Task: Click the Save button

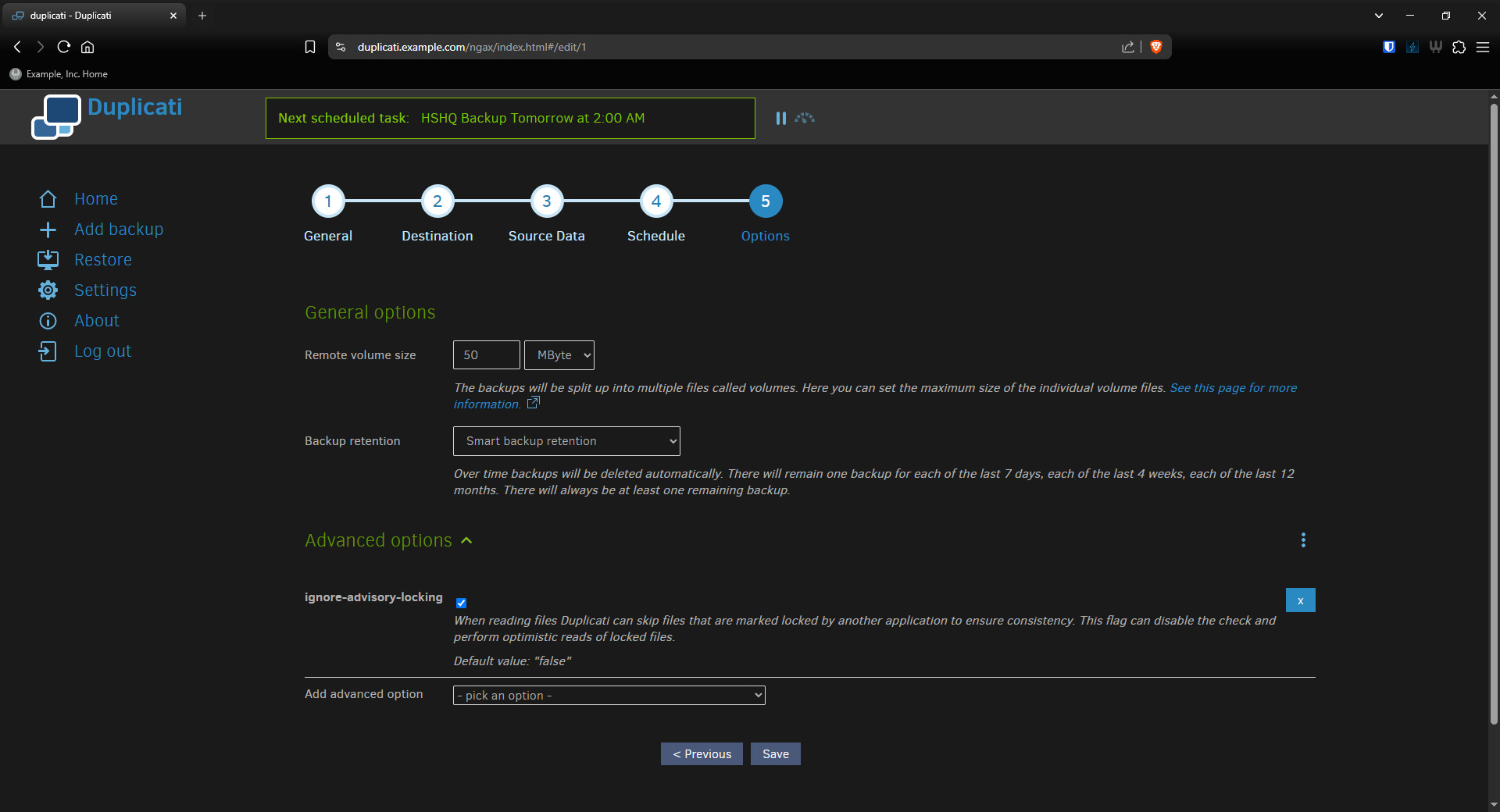Action: 775,754
